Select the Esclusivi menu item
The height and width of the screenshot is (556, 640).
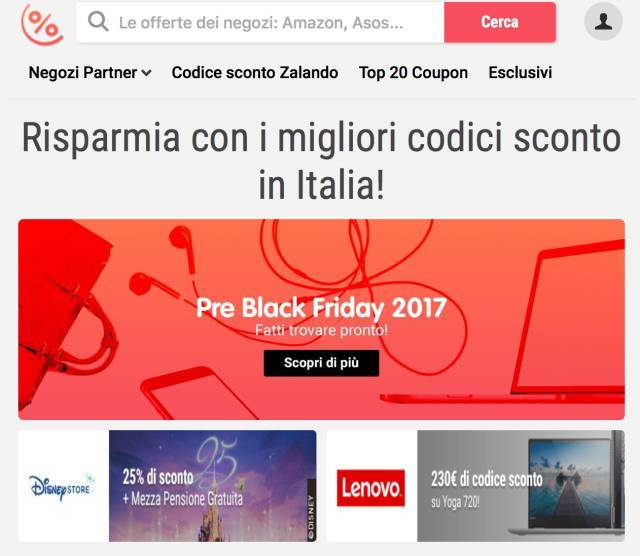[520, 73]
